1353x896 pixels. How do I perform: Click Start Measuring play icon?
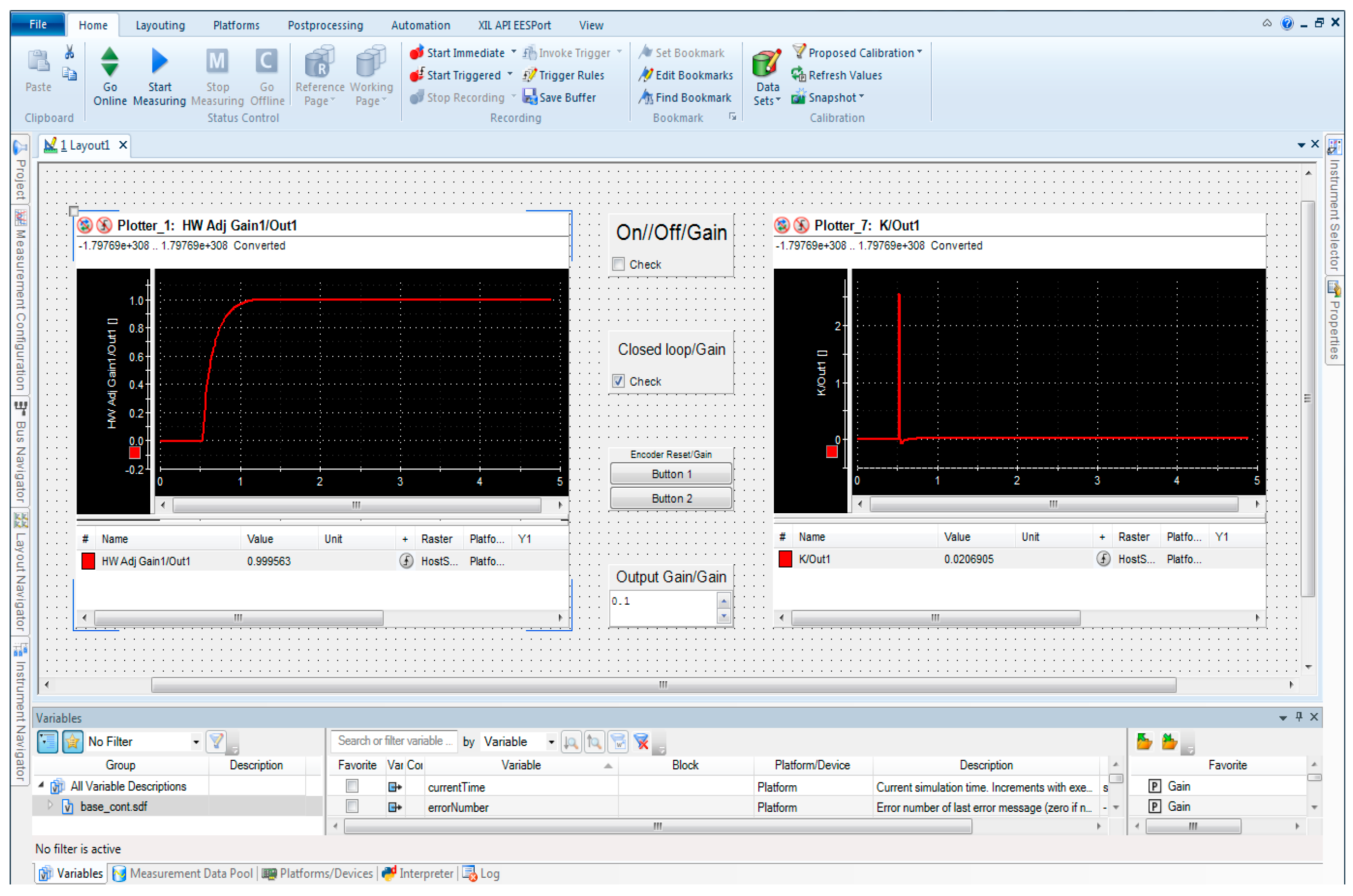159,62
